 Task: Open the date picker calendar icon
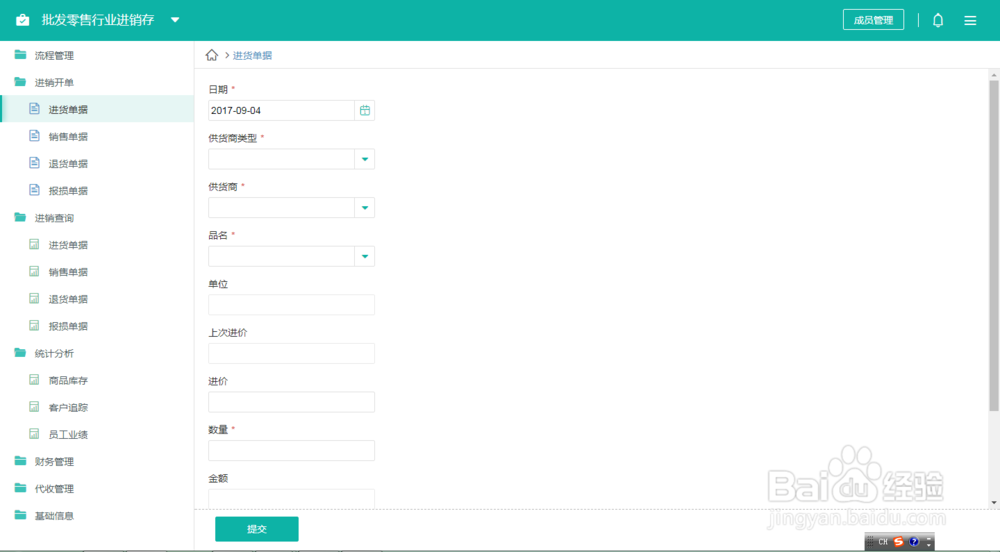coord(365,110)
